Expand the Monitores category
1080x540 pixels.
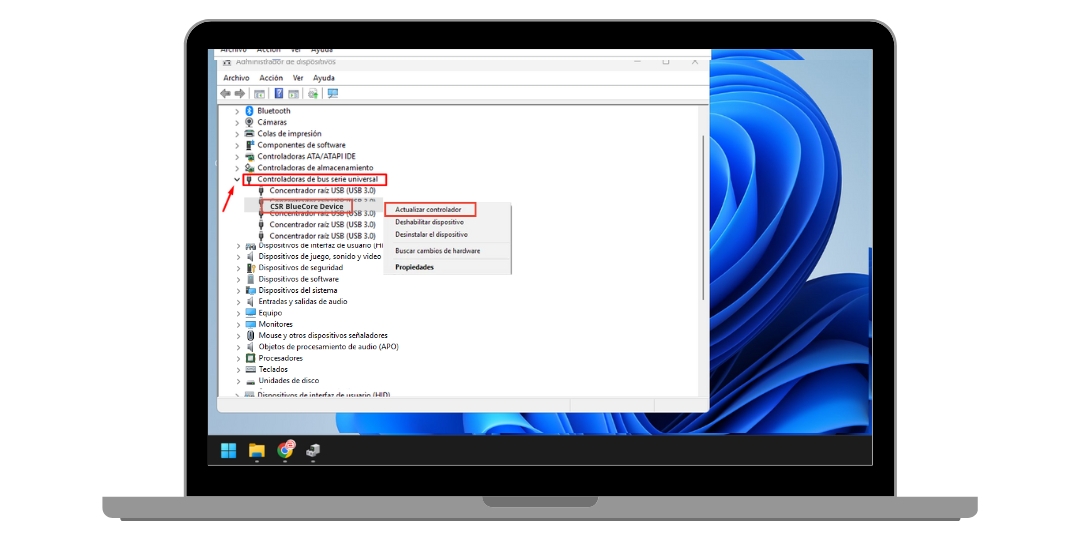click(x=237, y=324)
